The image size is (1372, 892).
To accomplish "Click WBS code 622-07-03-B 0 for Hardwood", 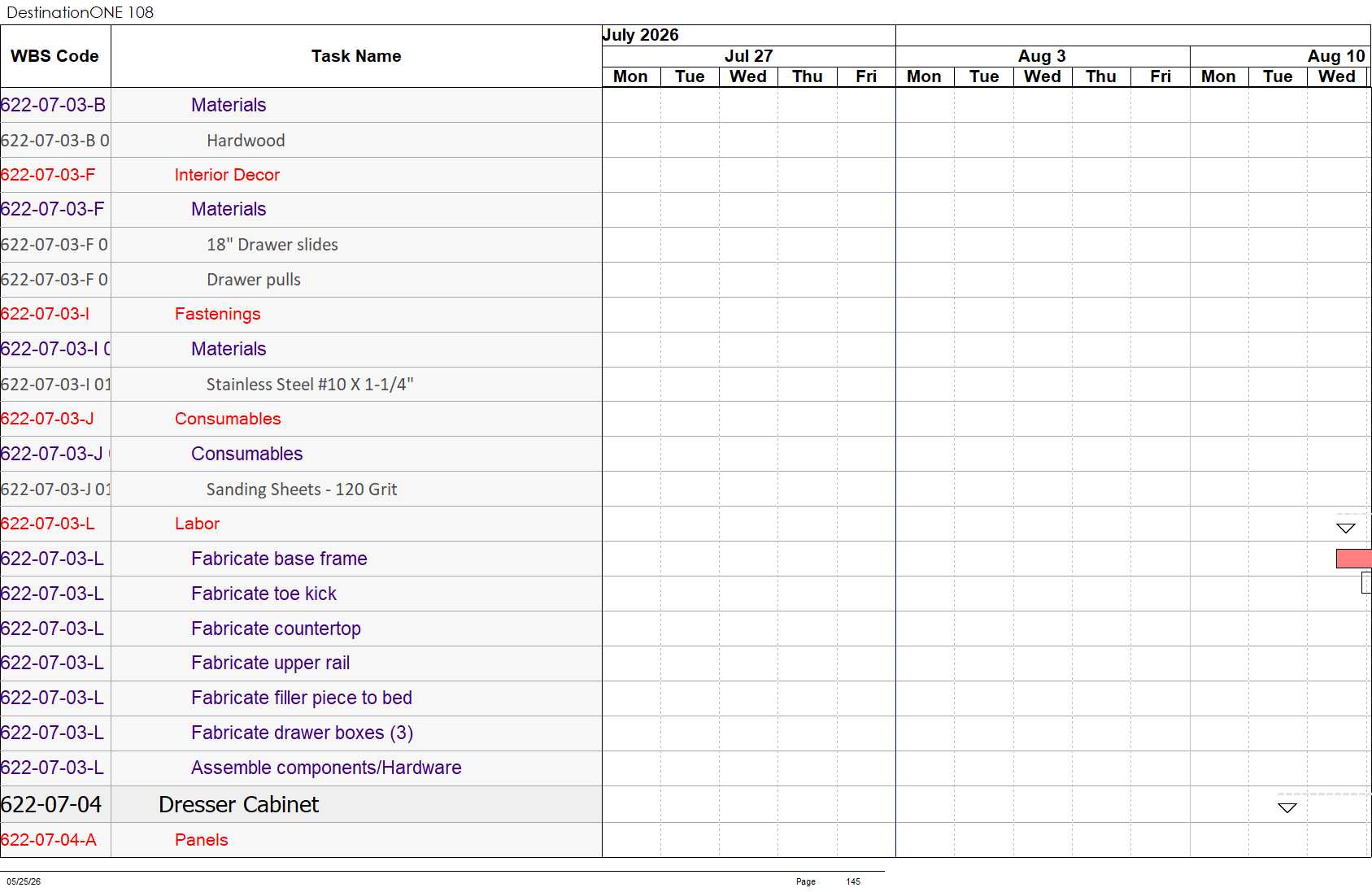I will pos(54,141).
